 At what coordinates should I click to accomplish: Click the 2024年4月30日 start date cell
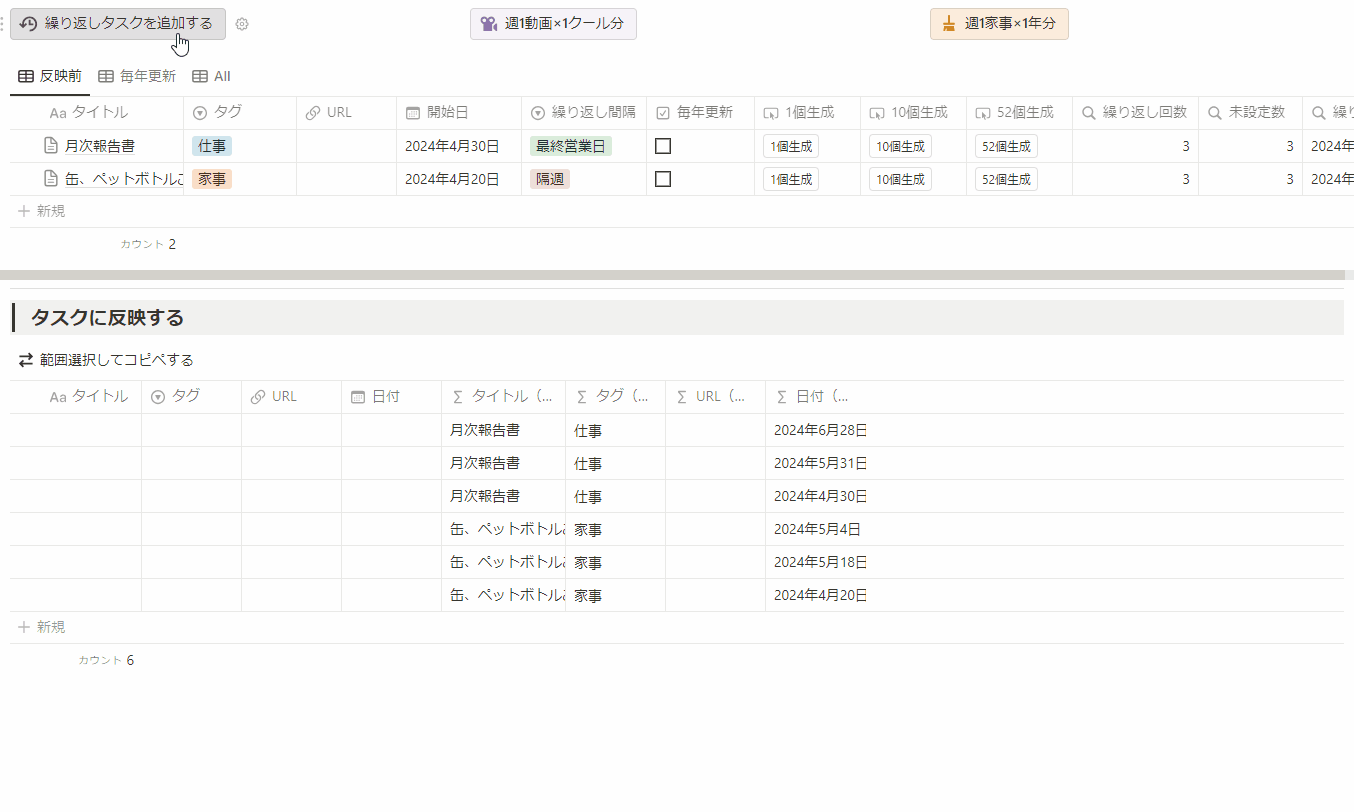click(452, 146)
